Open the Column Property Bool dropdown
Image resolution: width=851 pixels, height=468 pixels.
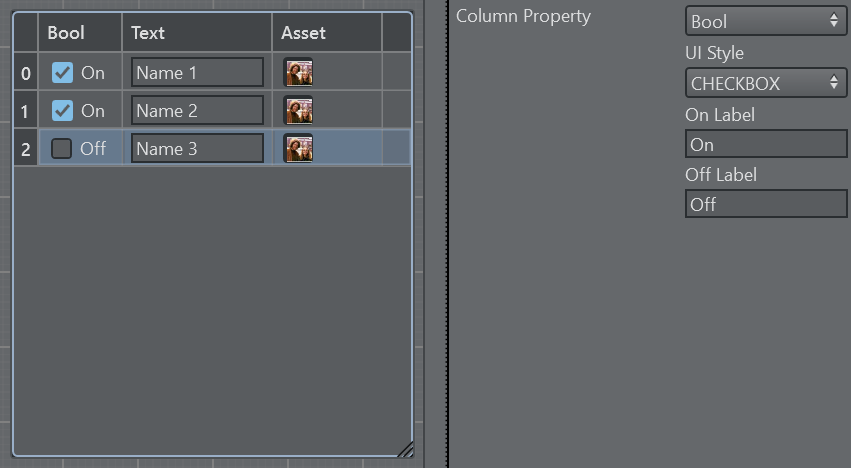click(765, 21)
